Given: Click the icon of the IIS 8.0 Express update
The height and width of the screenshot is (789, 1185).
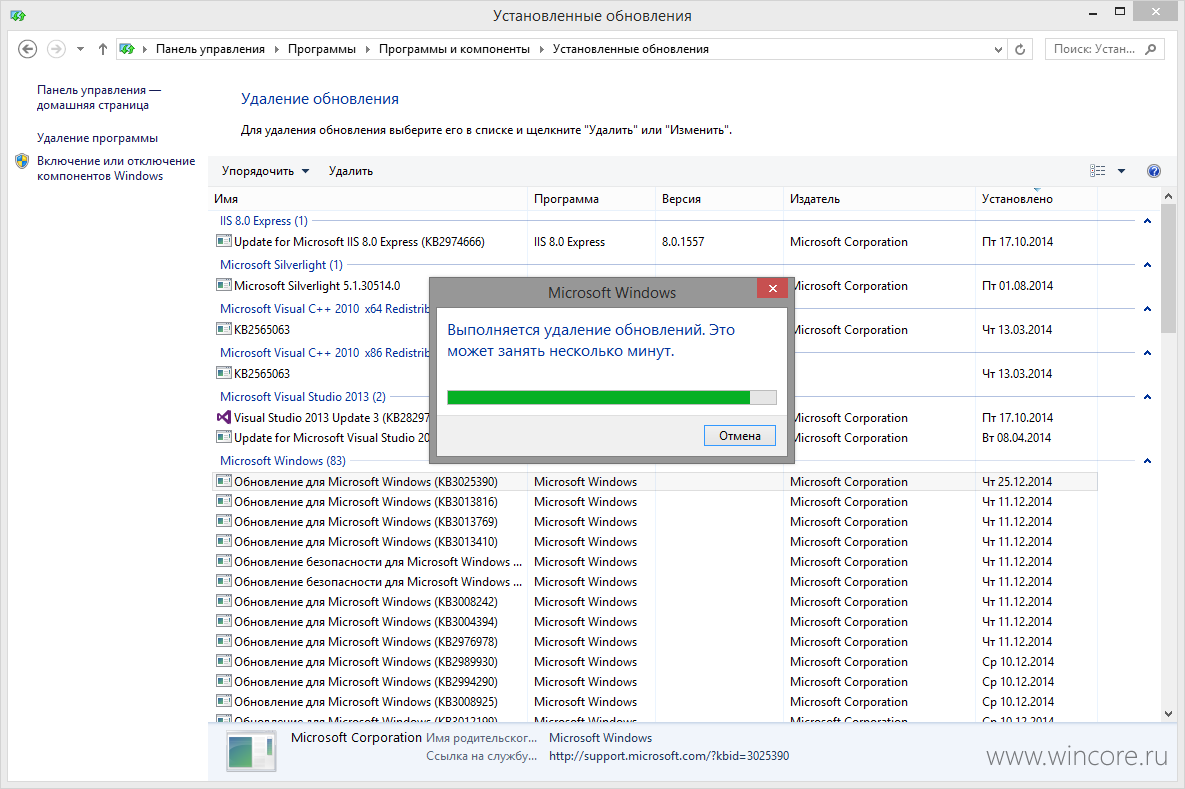Looking at the screenshot, I should click(224, 241).
